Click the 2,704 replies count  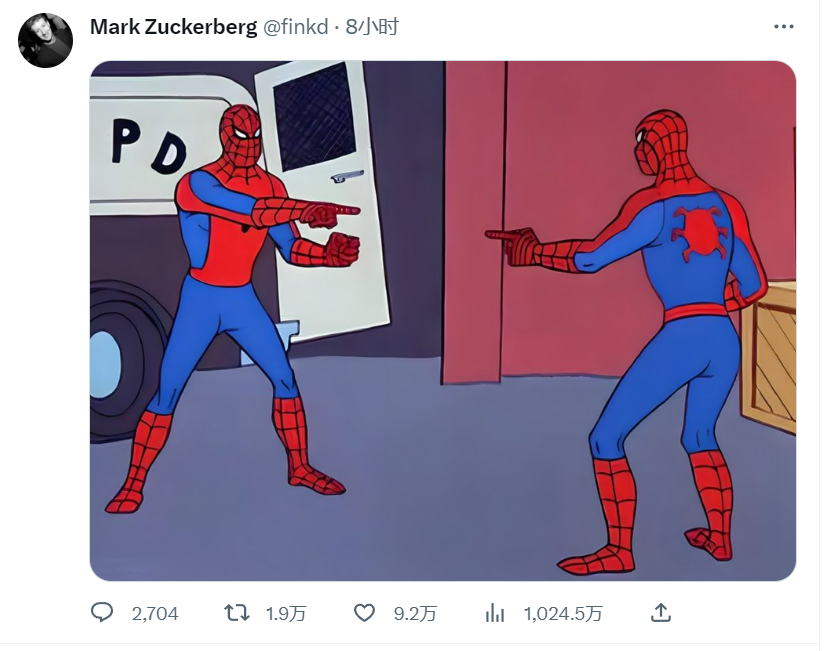155,614
